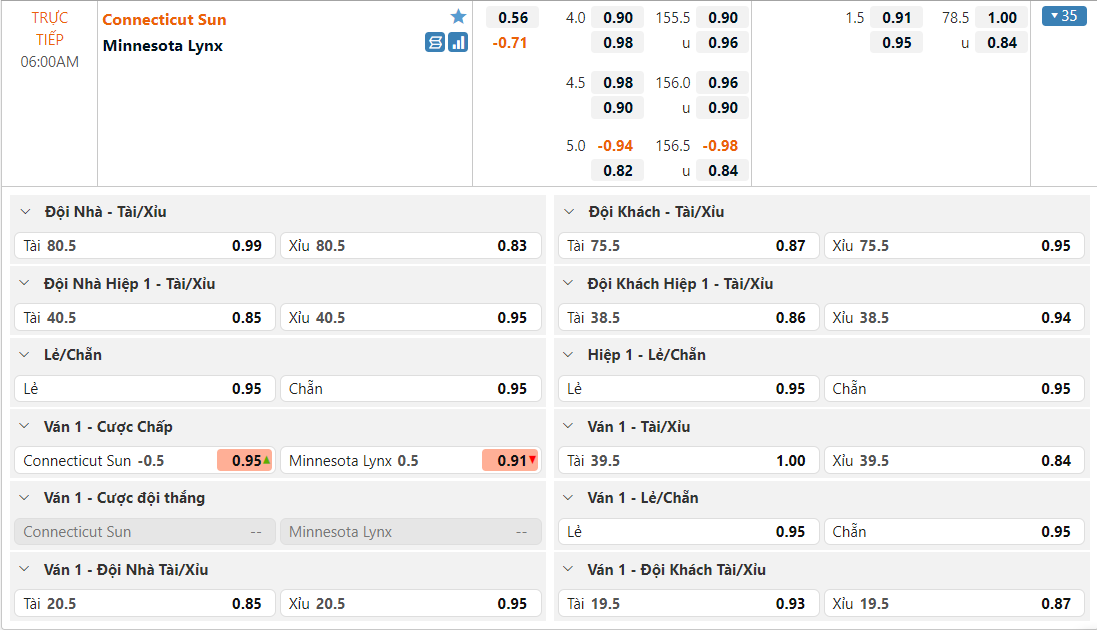Collapse the Đội Nhà - Tài/Xỉu section chevron
This screenshot has width=1097, height=630.
coord(25,212)
